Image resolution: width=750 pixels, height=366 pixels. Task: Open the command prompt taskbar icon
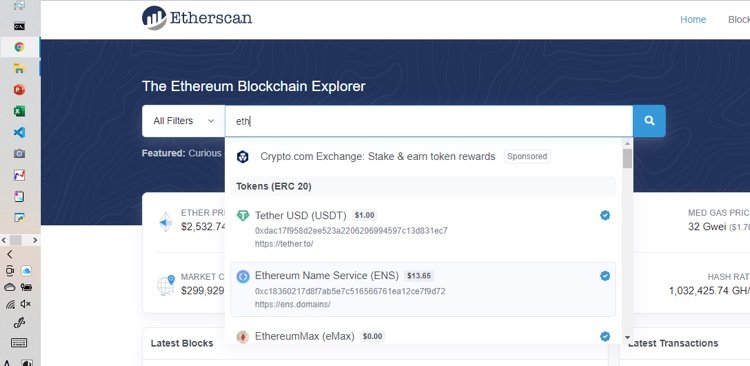(x=19, y=26)
